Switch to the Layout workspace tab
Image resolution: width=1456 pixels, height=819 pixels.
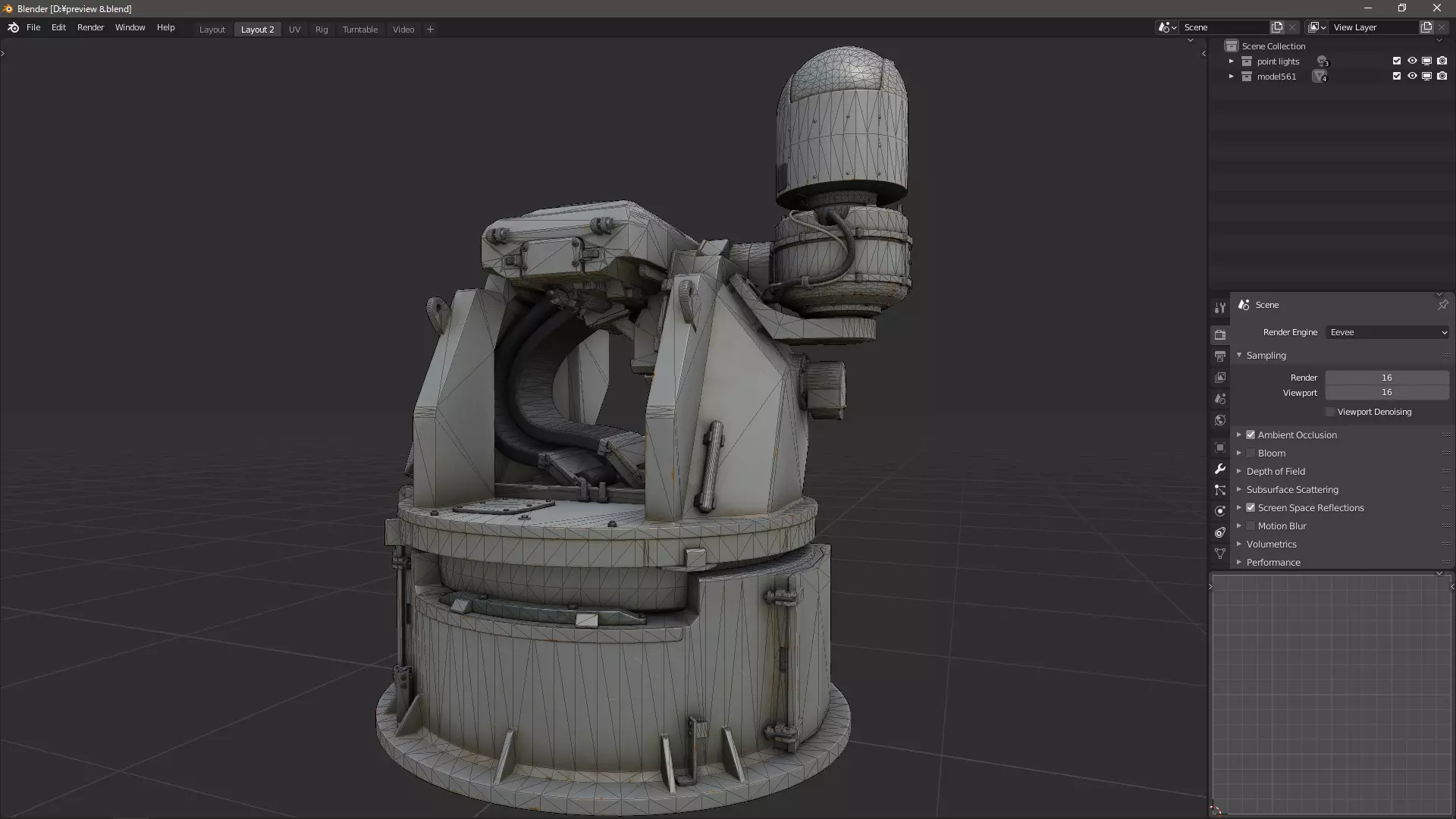[x=212, y=30]
